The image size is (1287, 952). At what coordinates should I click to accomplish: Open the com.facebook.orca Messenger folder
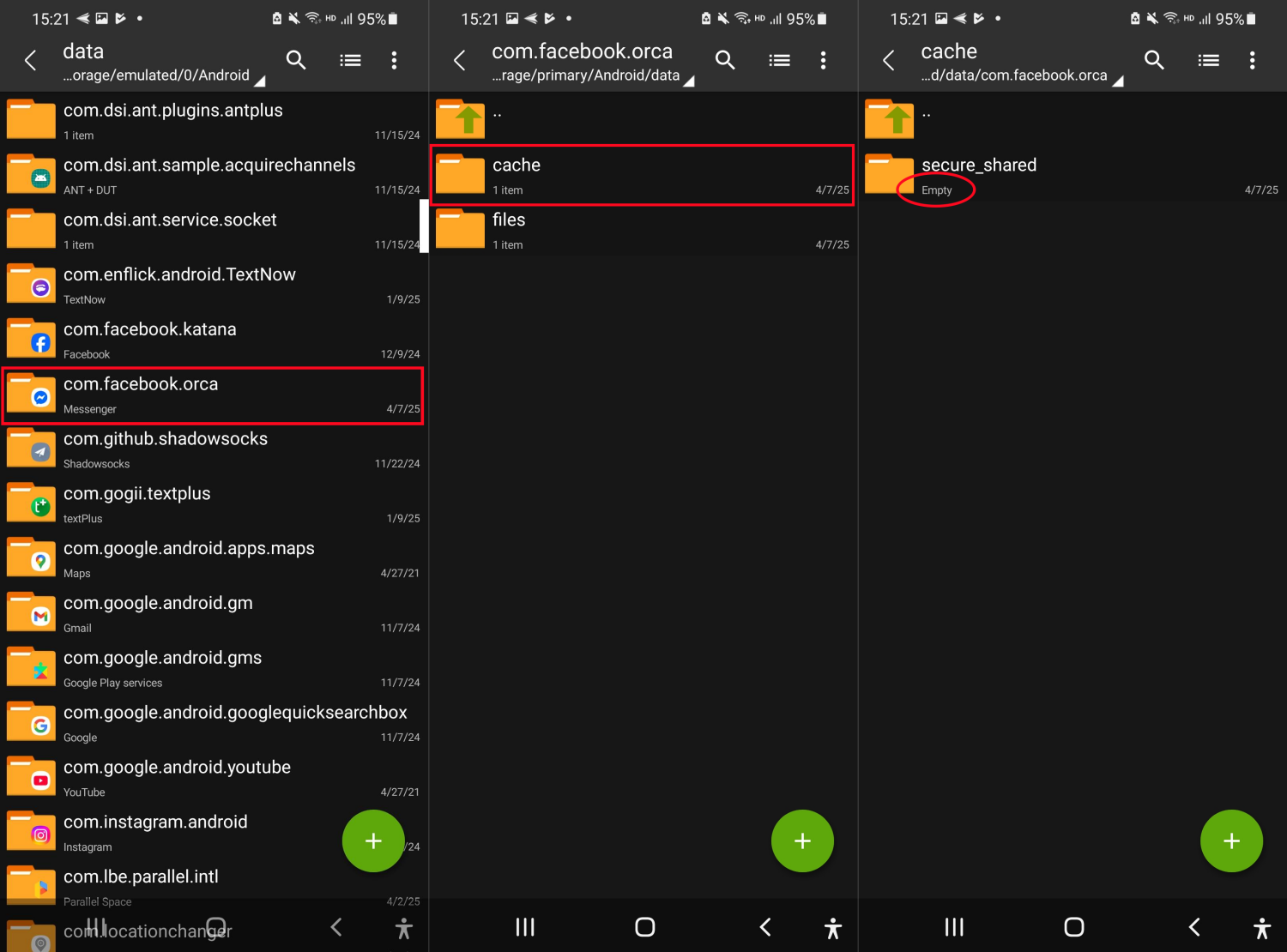point(214,395)
